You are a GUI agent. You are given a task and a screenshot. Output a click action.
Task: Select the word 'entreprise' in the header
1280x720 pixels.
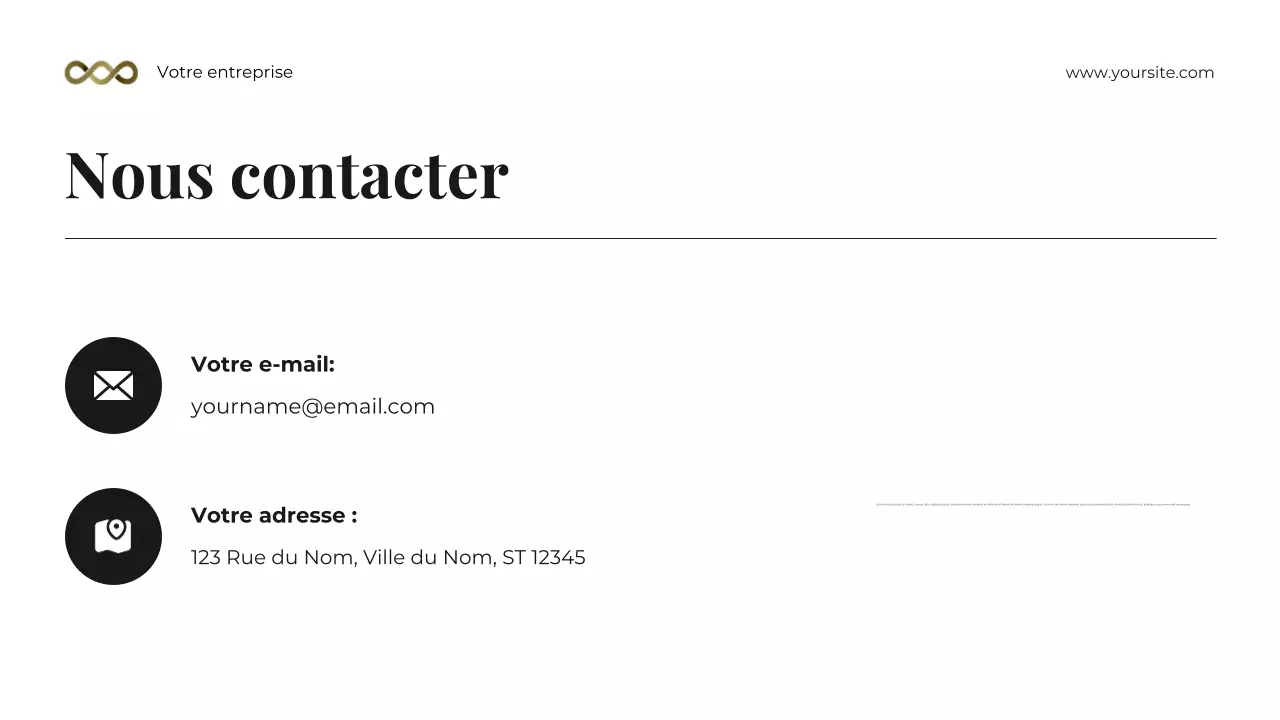tap(250, 72)
